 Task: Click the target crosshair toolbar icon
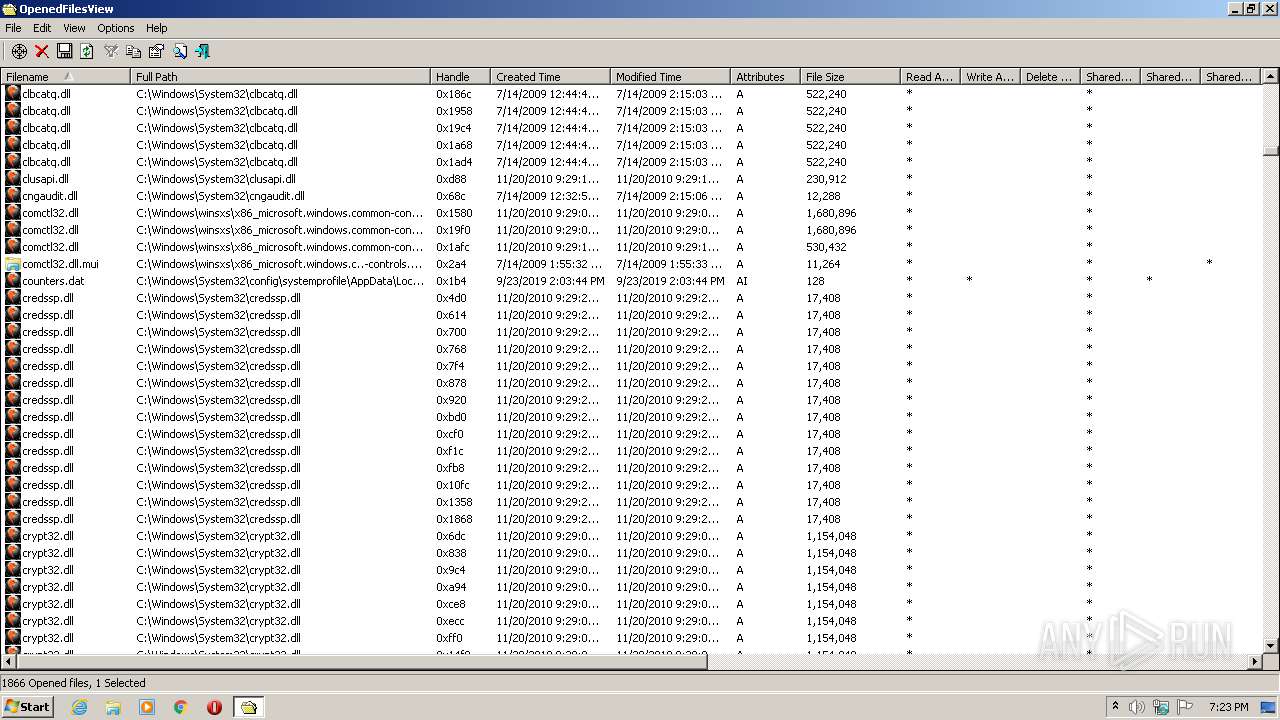(19, 51)
